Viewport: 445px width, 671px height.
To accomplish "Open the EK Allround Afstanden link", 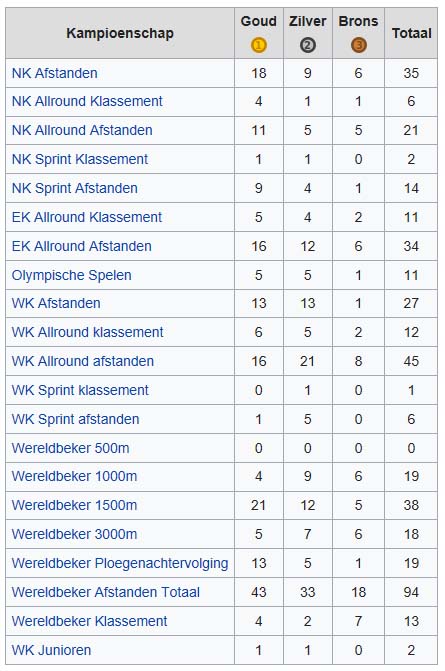I will click(82, 246).
